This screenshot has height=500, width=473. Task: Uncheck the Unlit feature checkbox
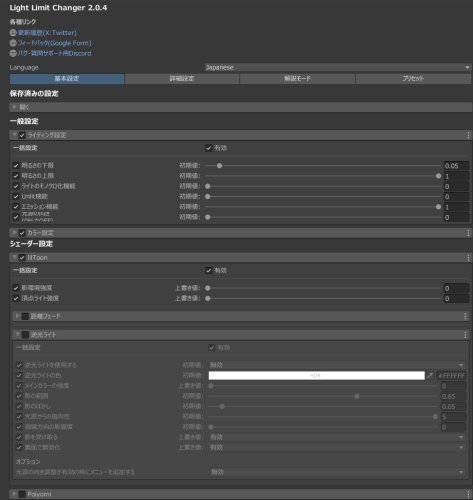(16, 196)
